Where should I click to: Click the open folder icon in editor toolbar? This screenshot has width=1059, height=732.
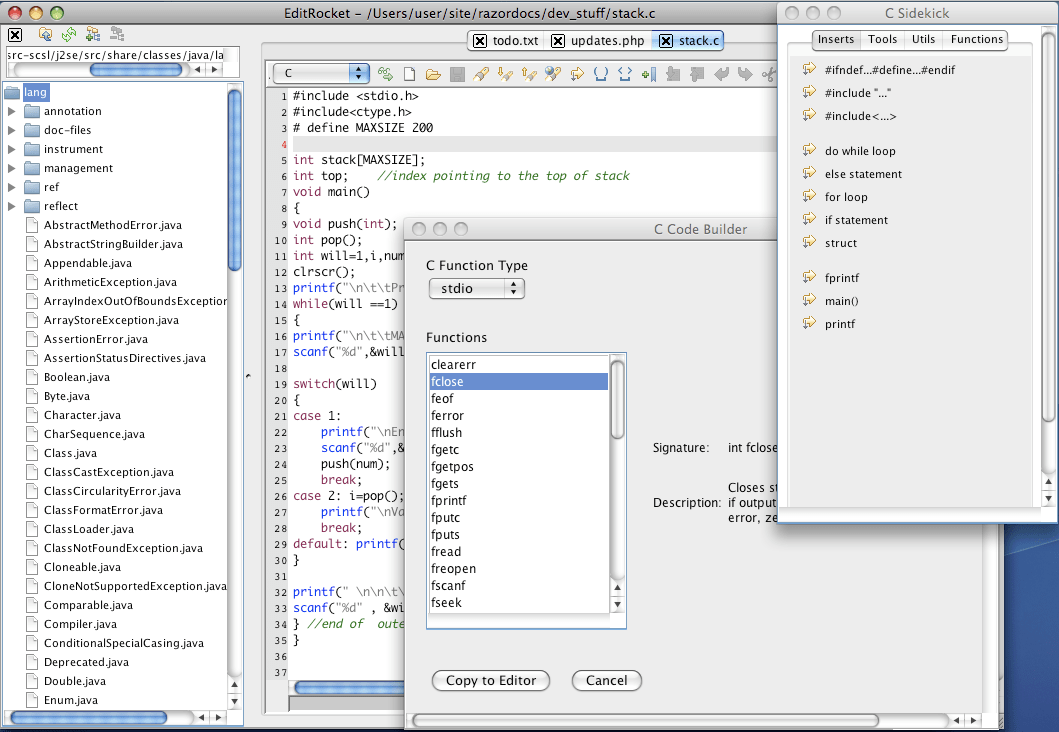pos(433,74)
